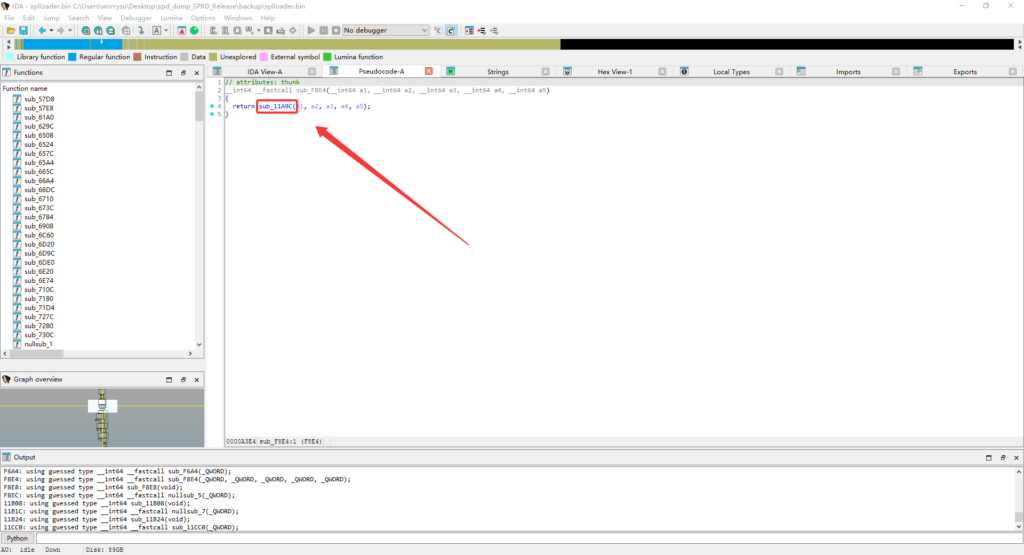Viewport: 1024px width, 555px height.
Task: Switch to the IDA View-A tab
Action: (264, 72)
